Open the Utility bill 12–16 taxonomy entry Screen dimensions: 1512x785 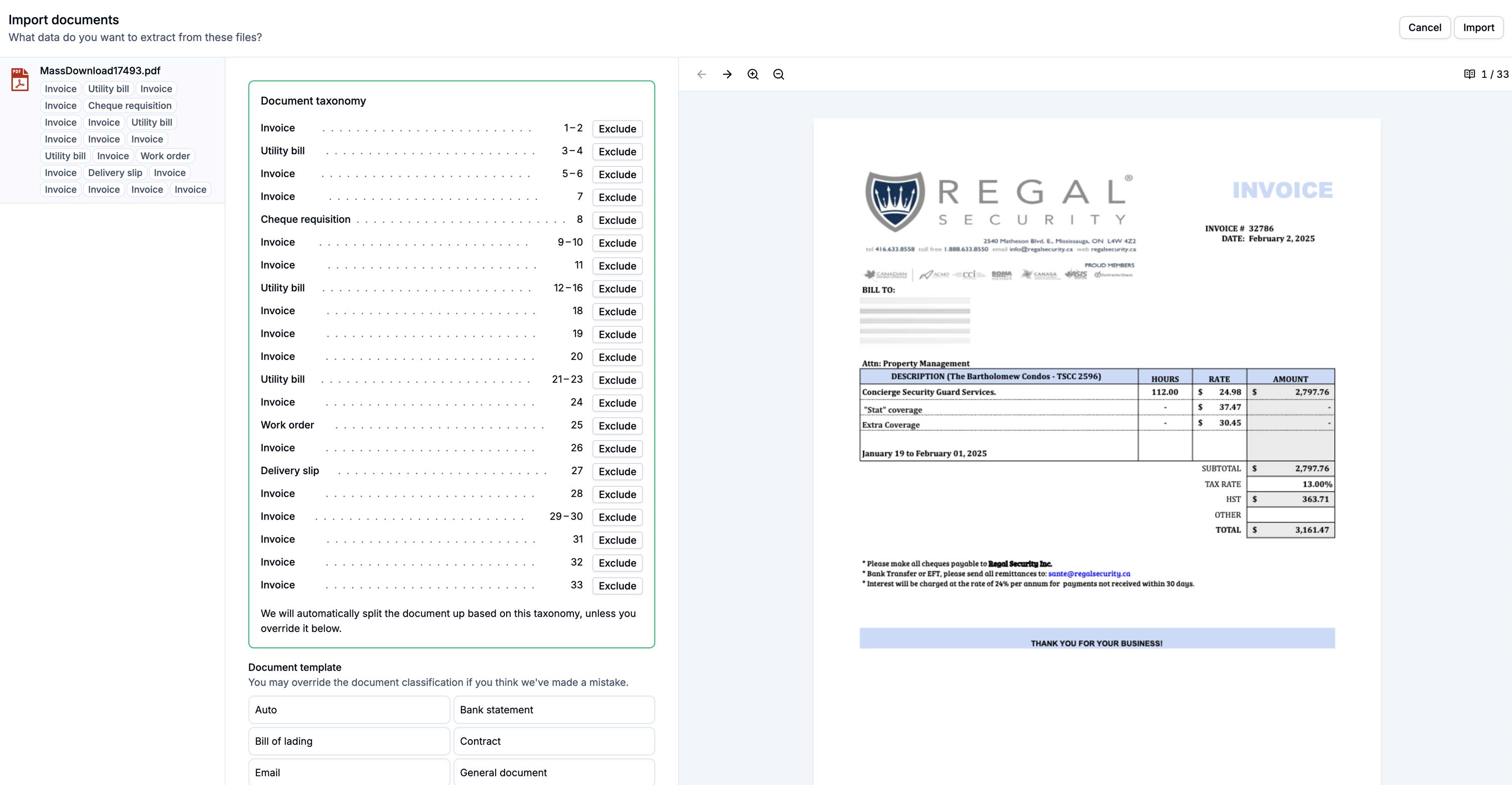click(x=283, y=288)
